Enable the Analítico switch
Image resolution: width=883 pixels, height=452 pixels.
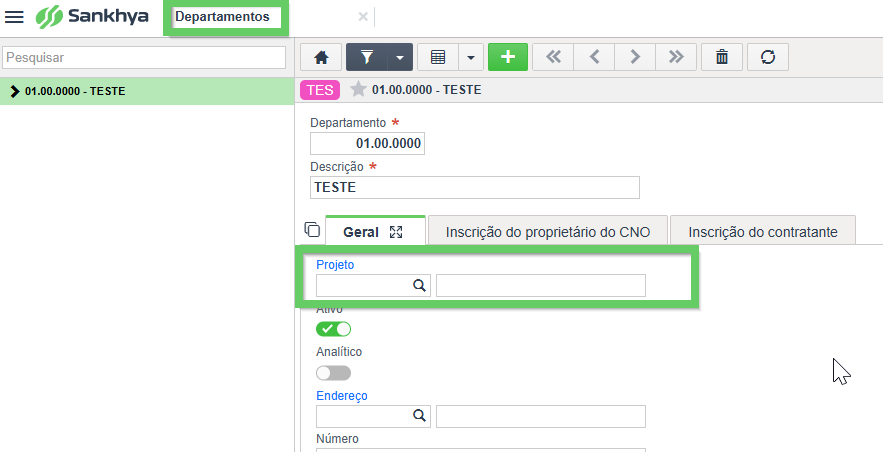[x=333, y=373]
